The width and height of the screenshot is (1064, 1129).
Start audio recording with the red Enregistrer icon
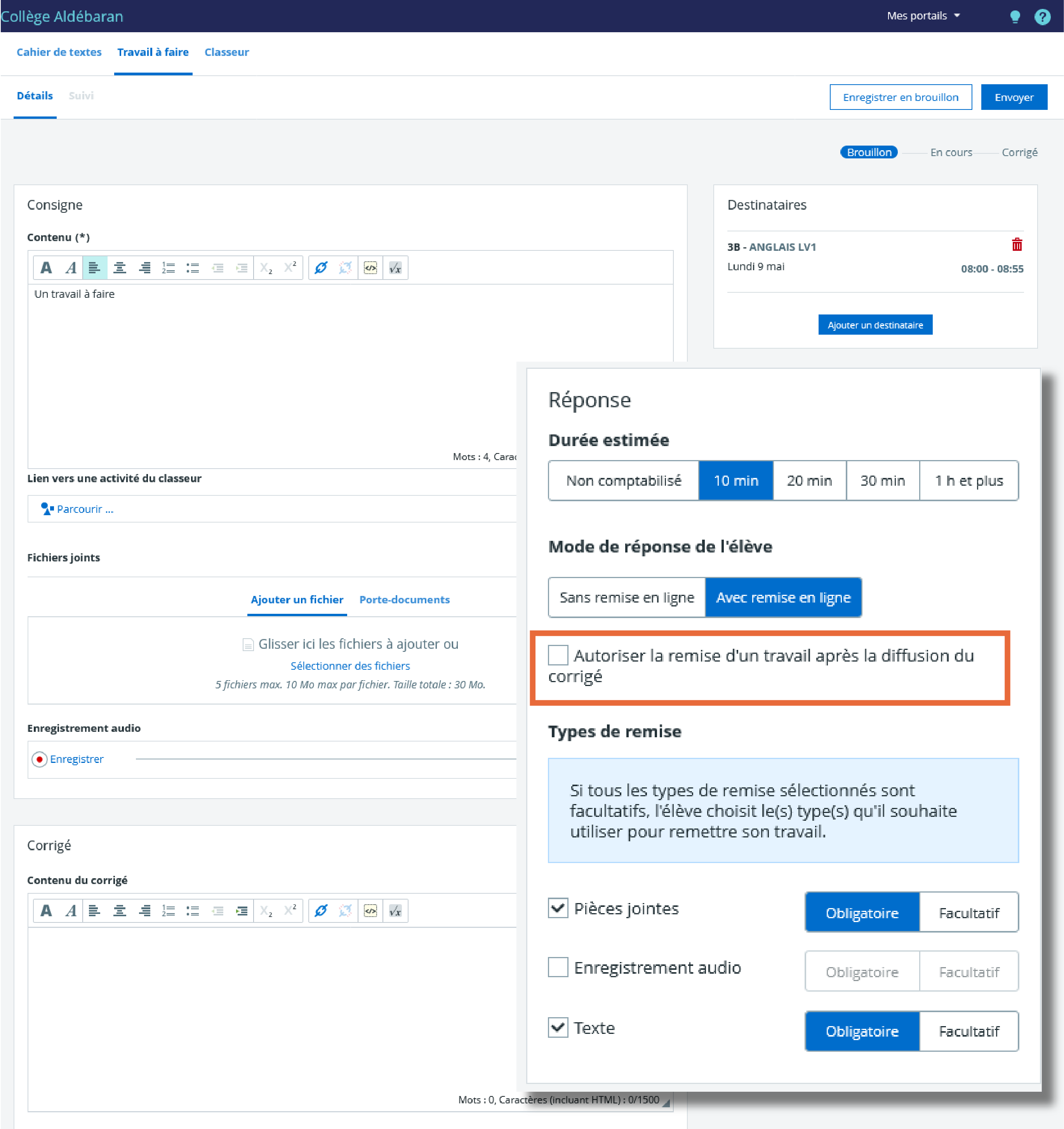point(39,759)
